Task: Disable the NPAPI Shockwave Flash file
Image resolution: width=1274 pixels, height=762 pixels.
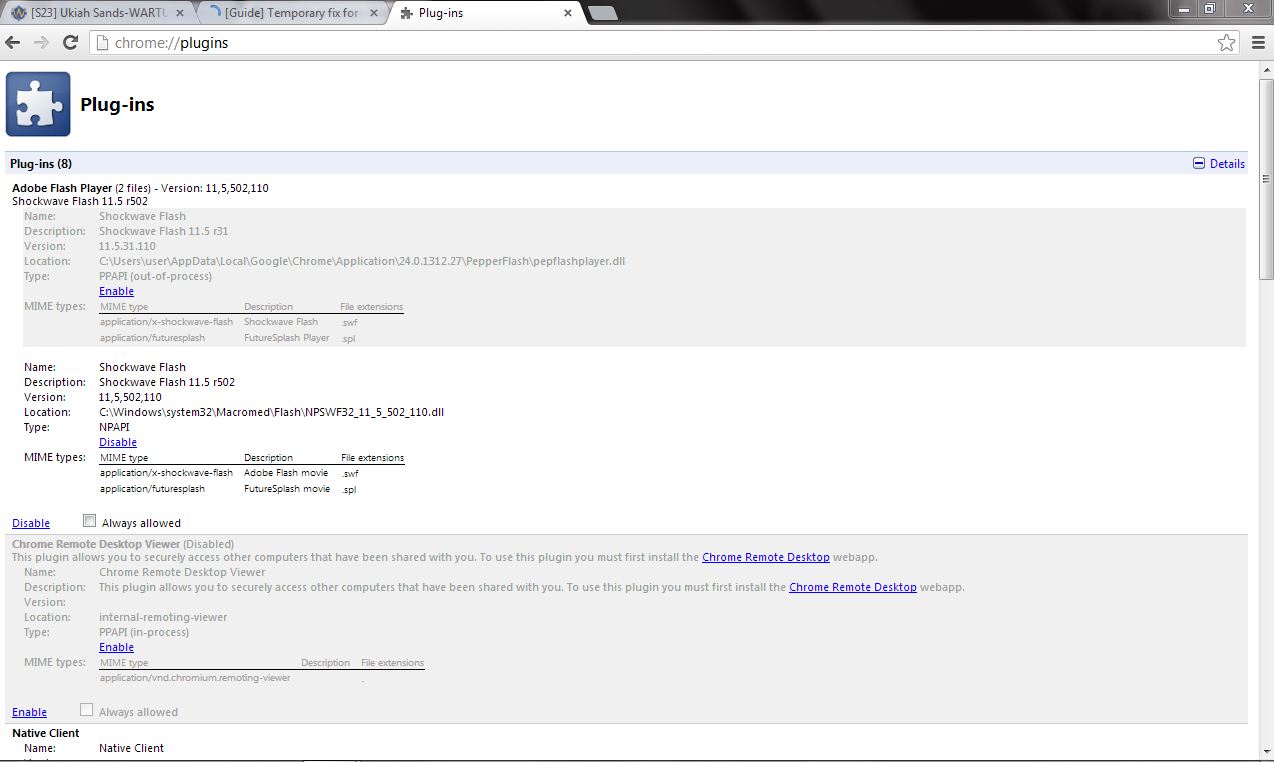Action: click(118, 442)
